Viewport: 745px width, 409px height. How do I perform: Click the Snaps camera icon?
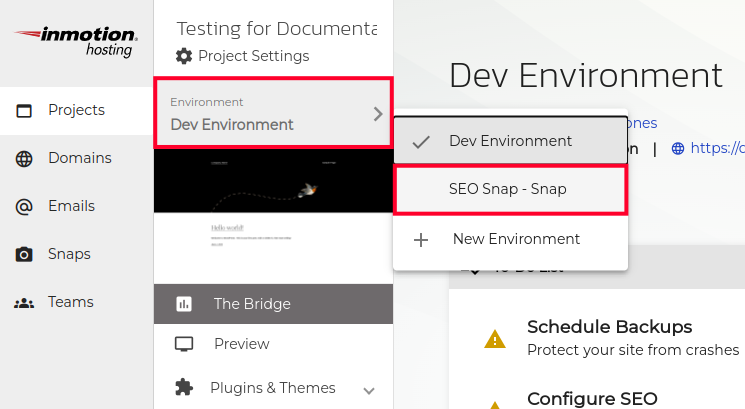tap(24, 254)
